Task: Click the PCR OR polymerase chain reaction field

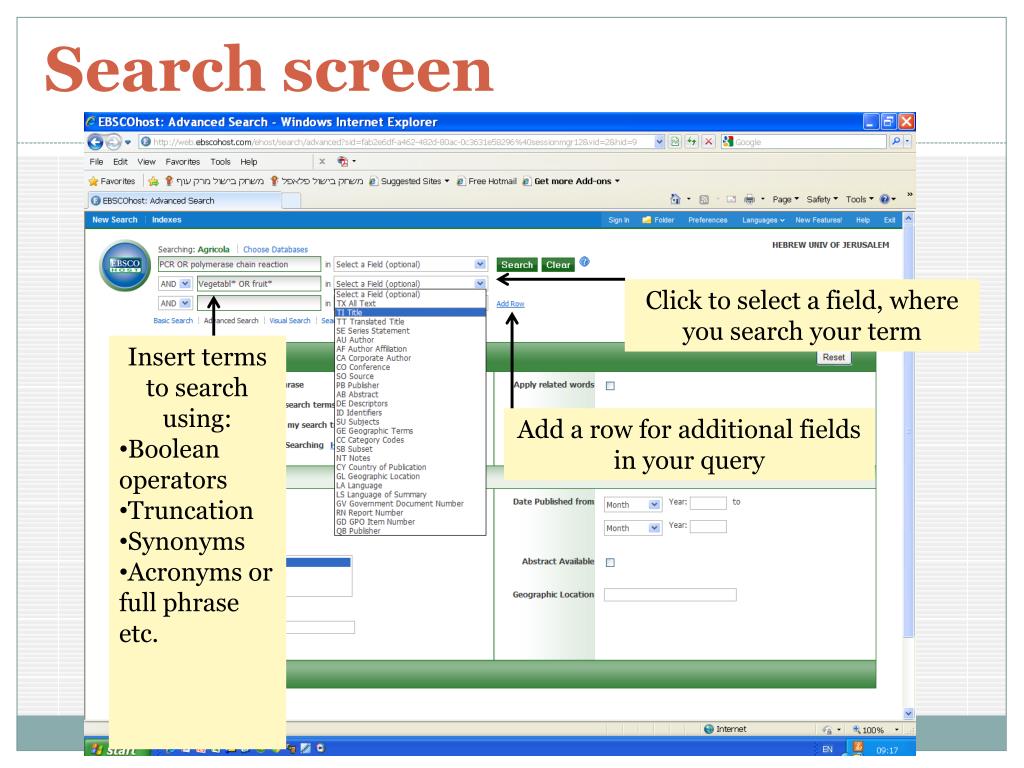Action: pos(239,264)
